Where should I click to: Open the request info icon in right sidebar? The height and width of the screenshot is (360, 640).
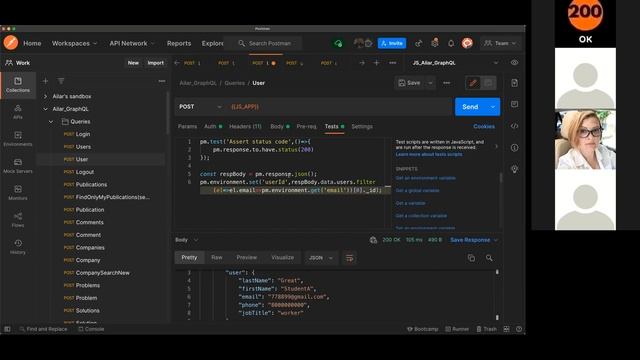[x=514, y=147]
